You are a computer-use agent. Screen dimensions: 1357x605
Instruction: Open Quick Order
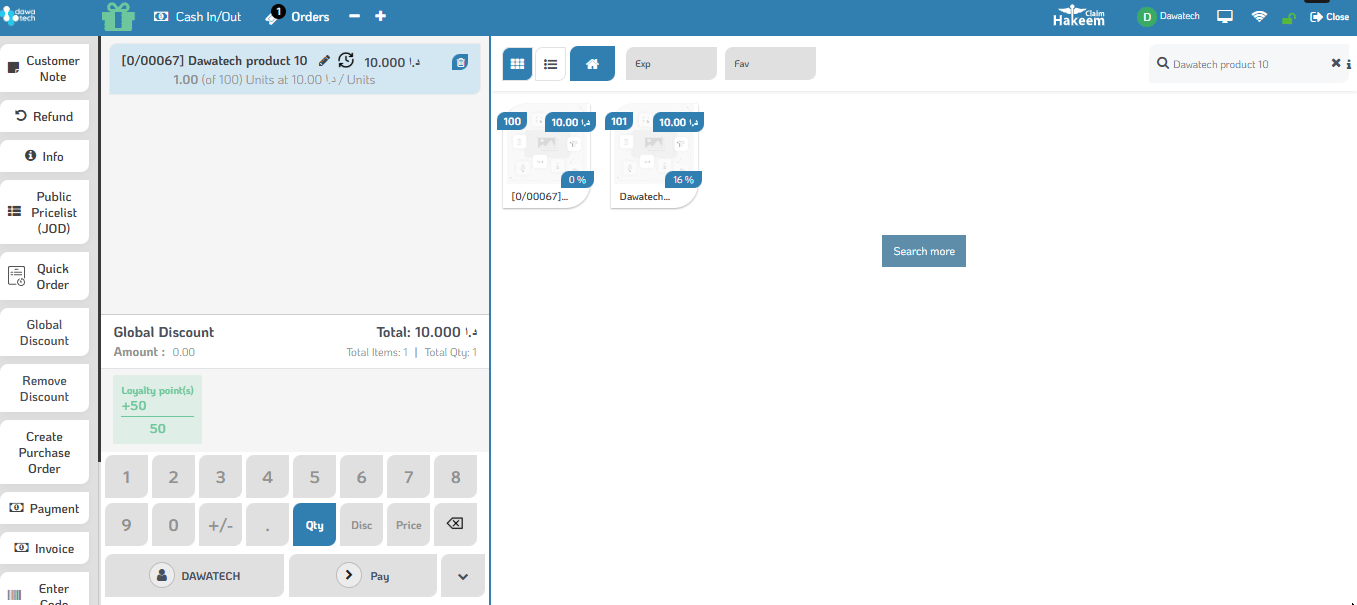point(44,276)
